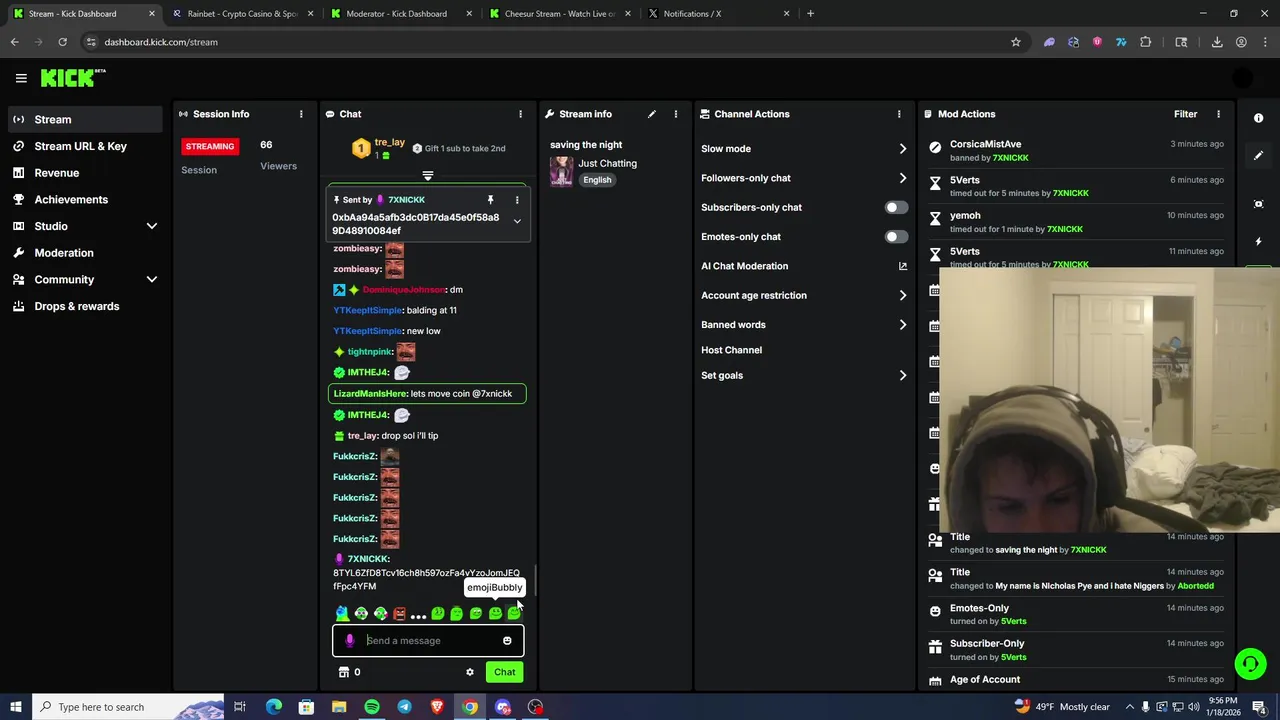This screenshot has width=1280, height=720.
Task: Click tre_lay on gift leaderboard
Action: pyautogui.click(x=390, y=142)
